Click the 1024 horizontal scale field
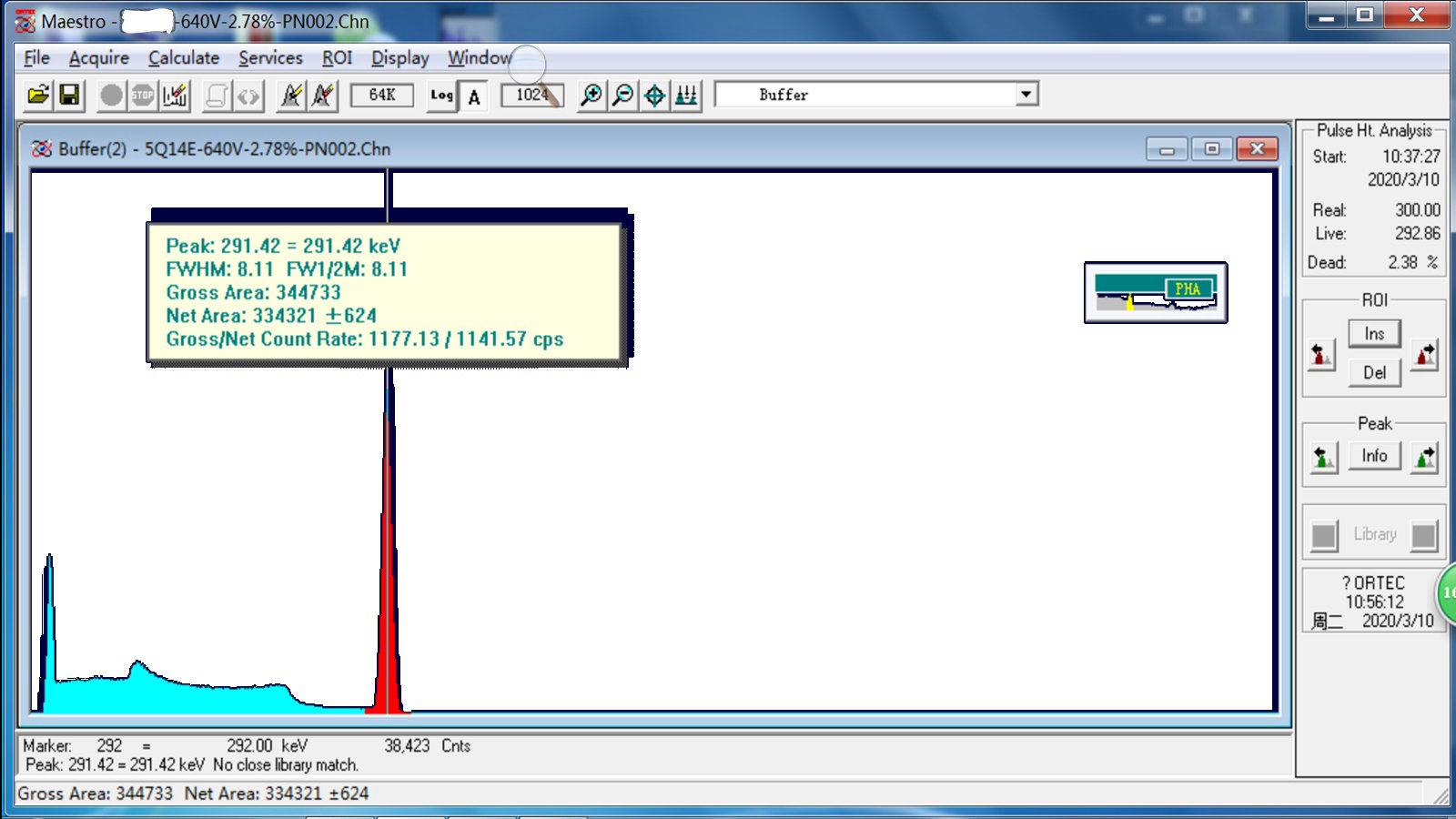1456x819 pixels. pos(532,95)
